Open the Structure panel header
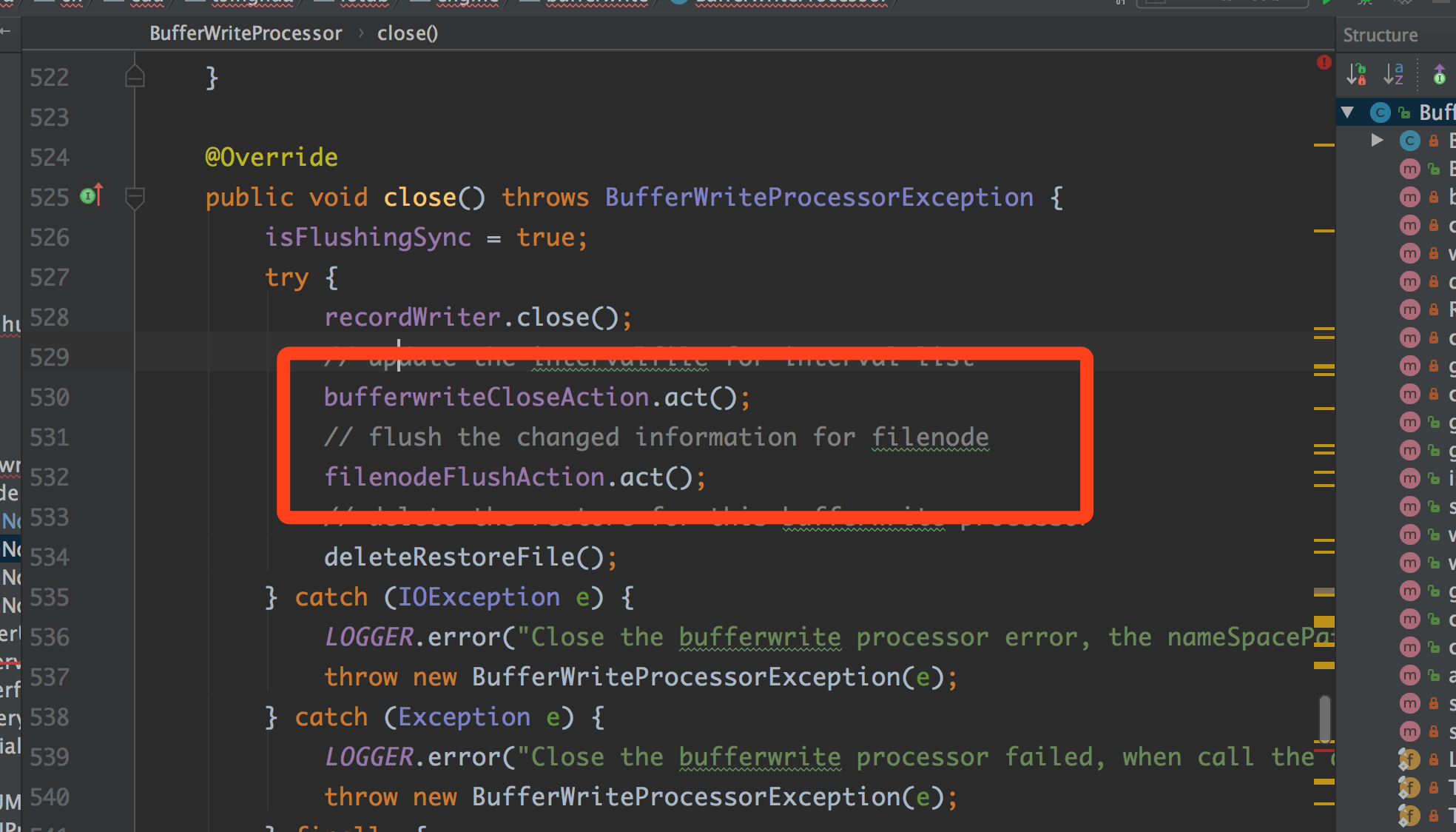This screenshot has height=832, width=1456. coord(1380,35)
